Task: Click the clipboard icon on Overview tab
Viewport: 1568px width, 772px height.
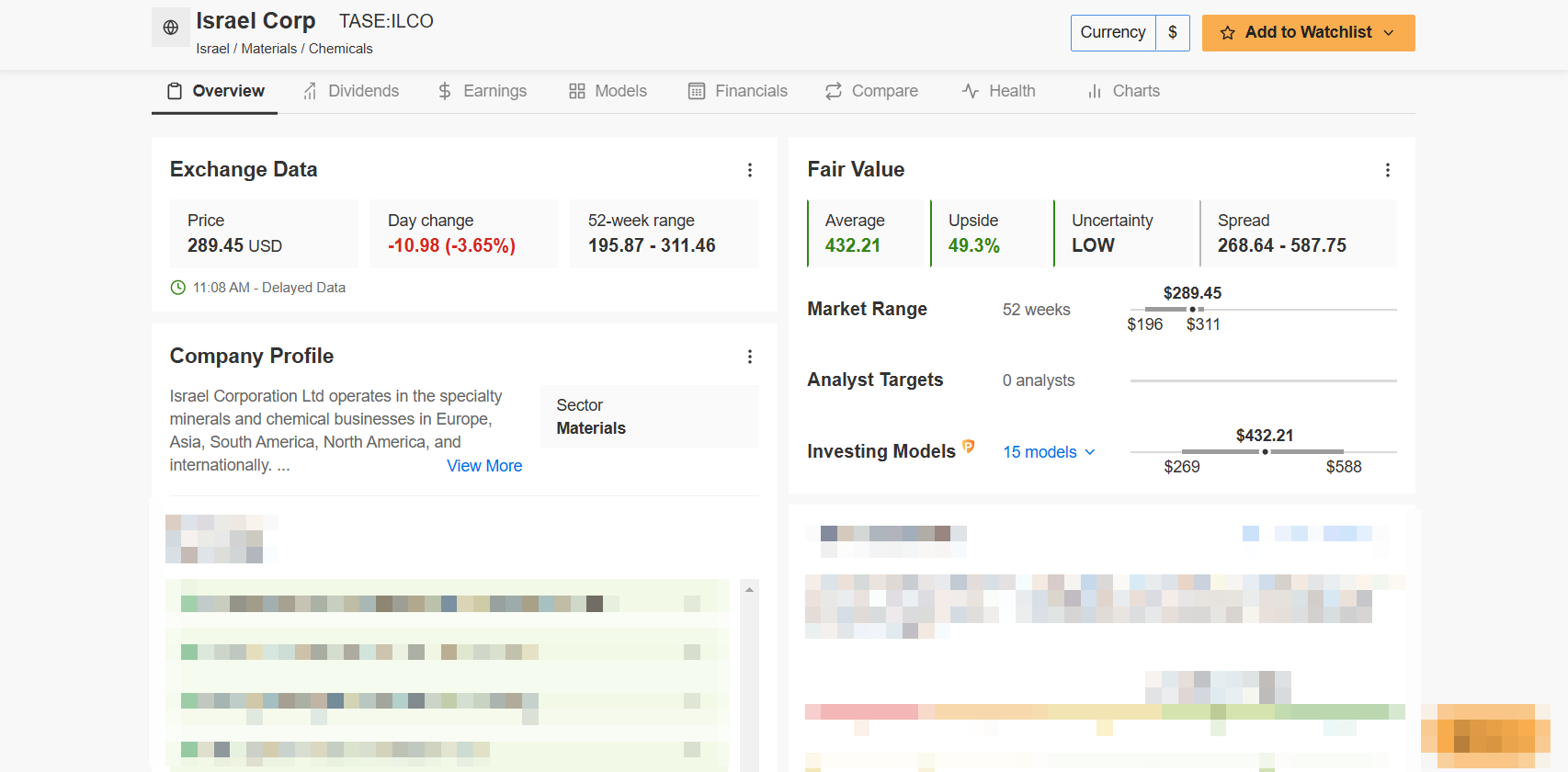Action: click(x=175, y=91)
